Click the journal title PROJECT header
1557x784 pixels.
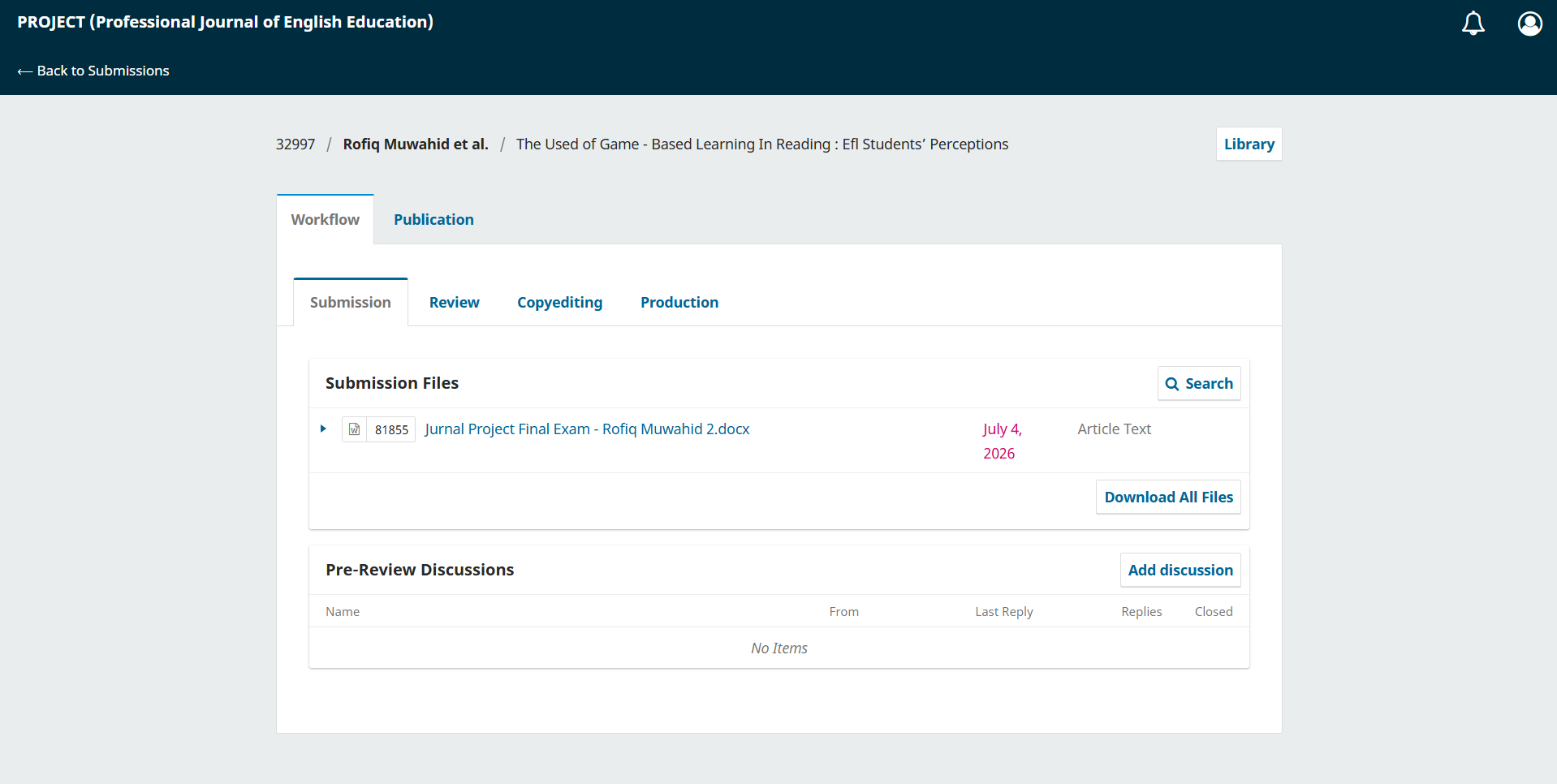coord(225,22)
